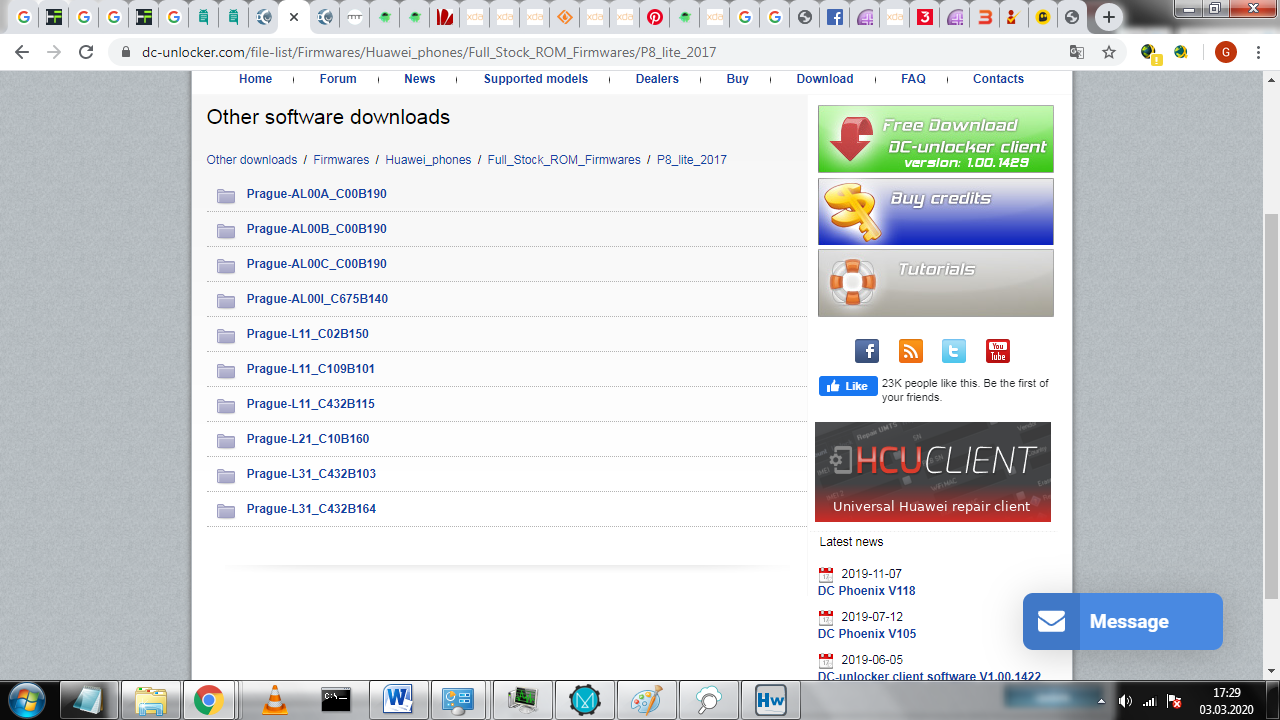Screen dimensions: 1280x720
Task: Click folder icon beside Prague-AL00C_C00B190
Action: point(226,266)
